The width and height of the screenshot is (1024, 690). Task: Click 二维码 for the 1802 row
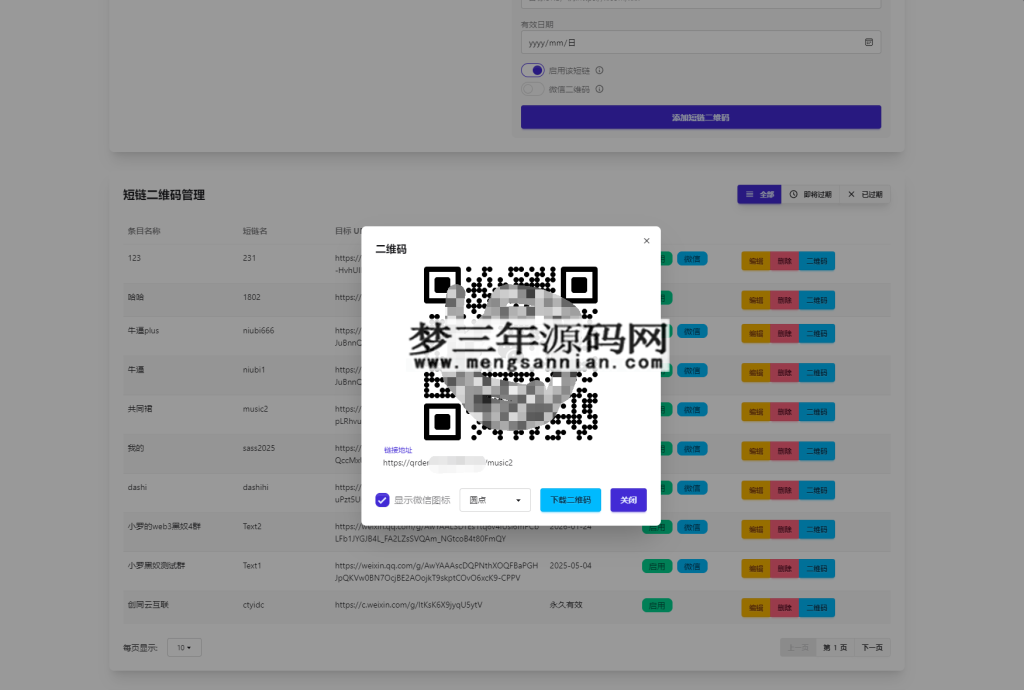816,300
